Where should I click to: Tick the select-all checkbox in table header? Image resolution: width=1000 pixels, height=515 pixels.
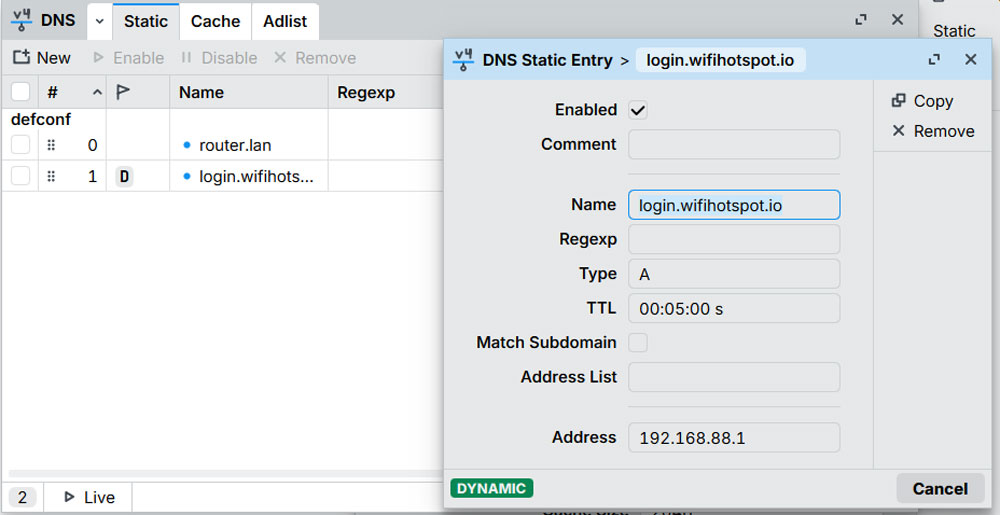(x=20, y=92)
